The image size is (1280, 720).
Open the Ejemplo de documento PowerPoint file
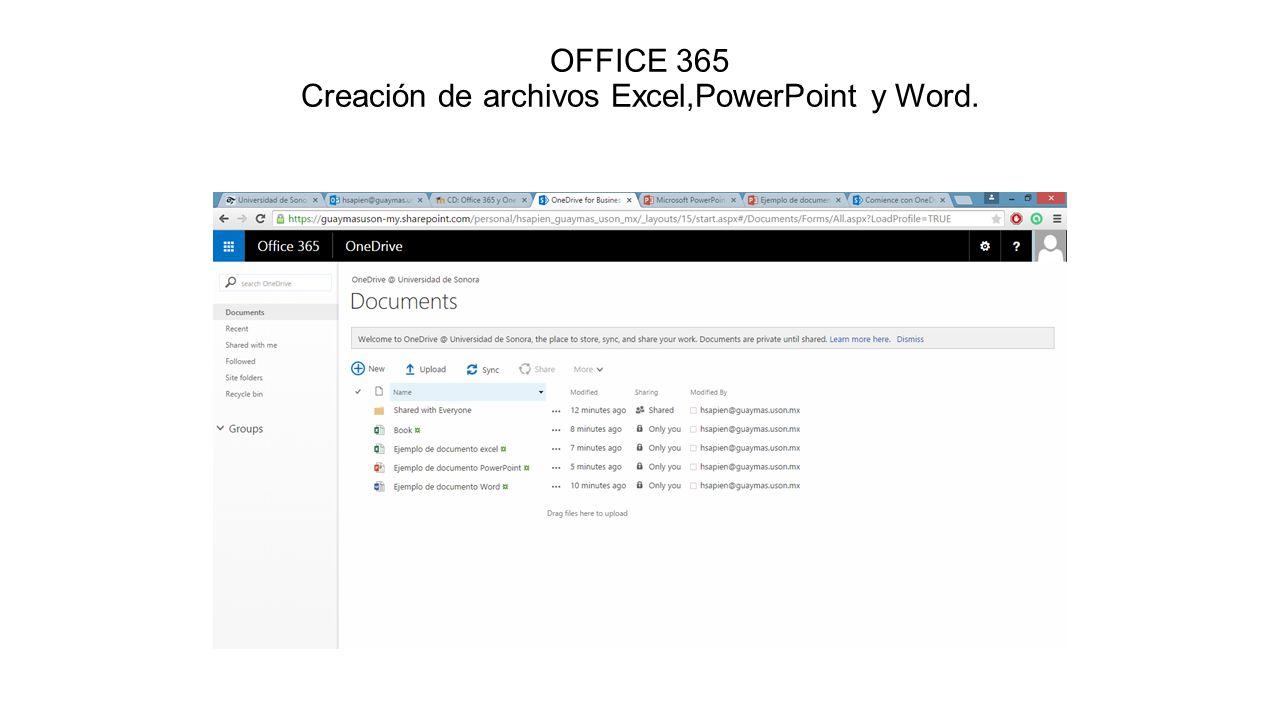(x=457, y=467)
